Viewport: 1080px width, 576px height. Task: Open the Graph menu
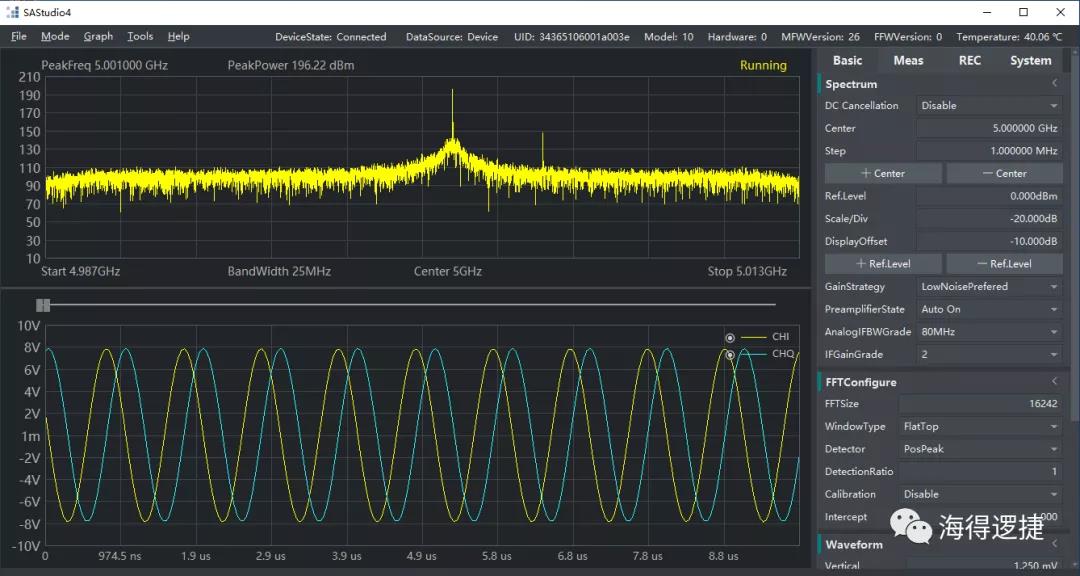pos(98,37)
